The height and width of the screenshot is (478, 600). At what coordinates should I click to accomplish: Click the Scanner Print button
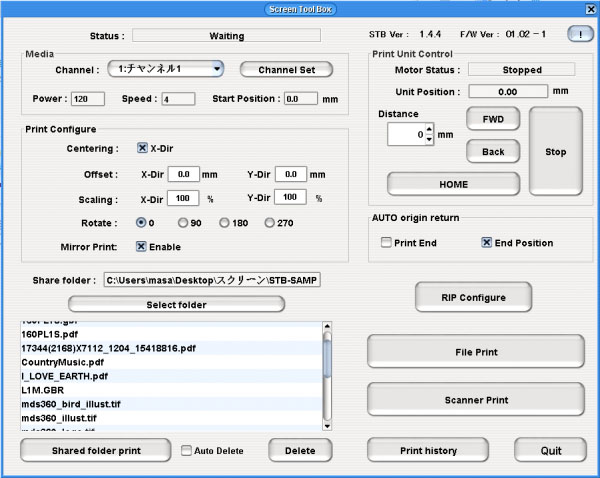[476, 400]
